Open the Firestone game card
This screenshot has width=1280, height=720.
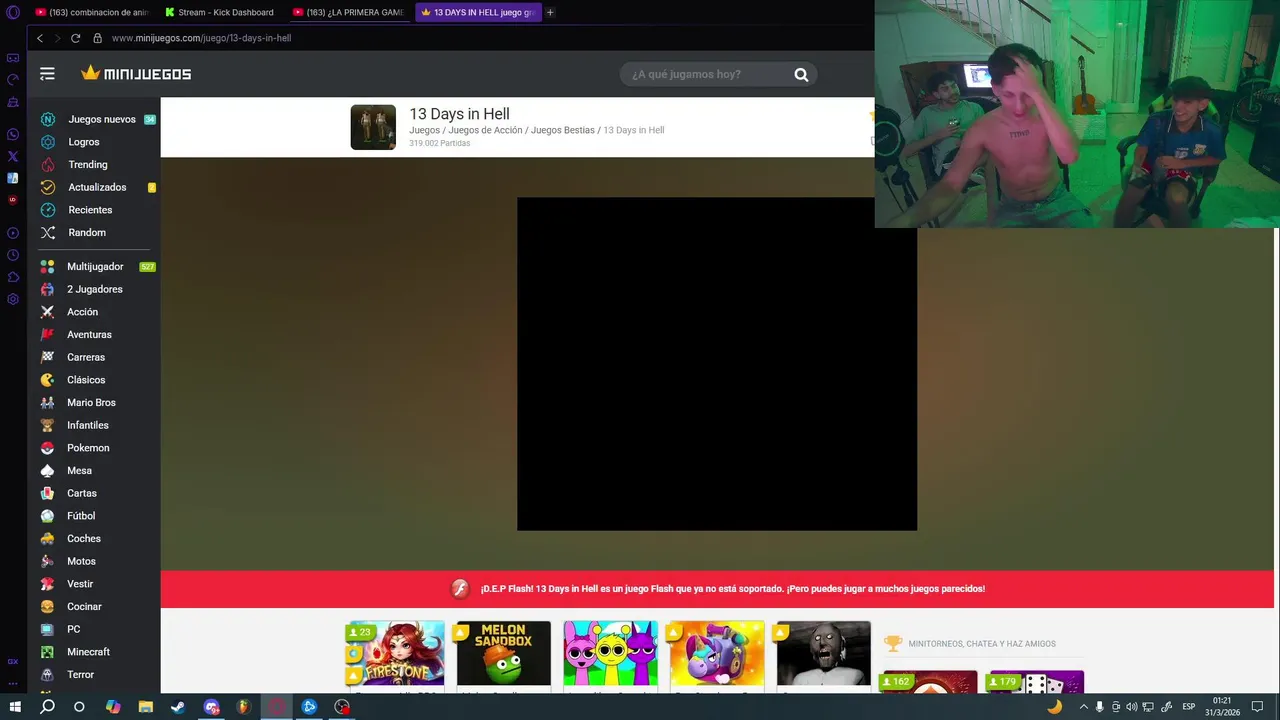click(397, 655)
